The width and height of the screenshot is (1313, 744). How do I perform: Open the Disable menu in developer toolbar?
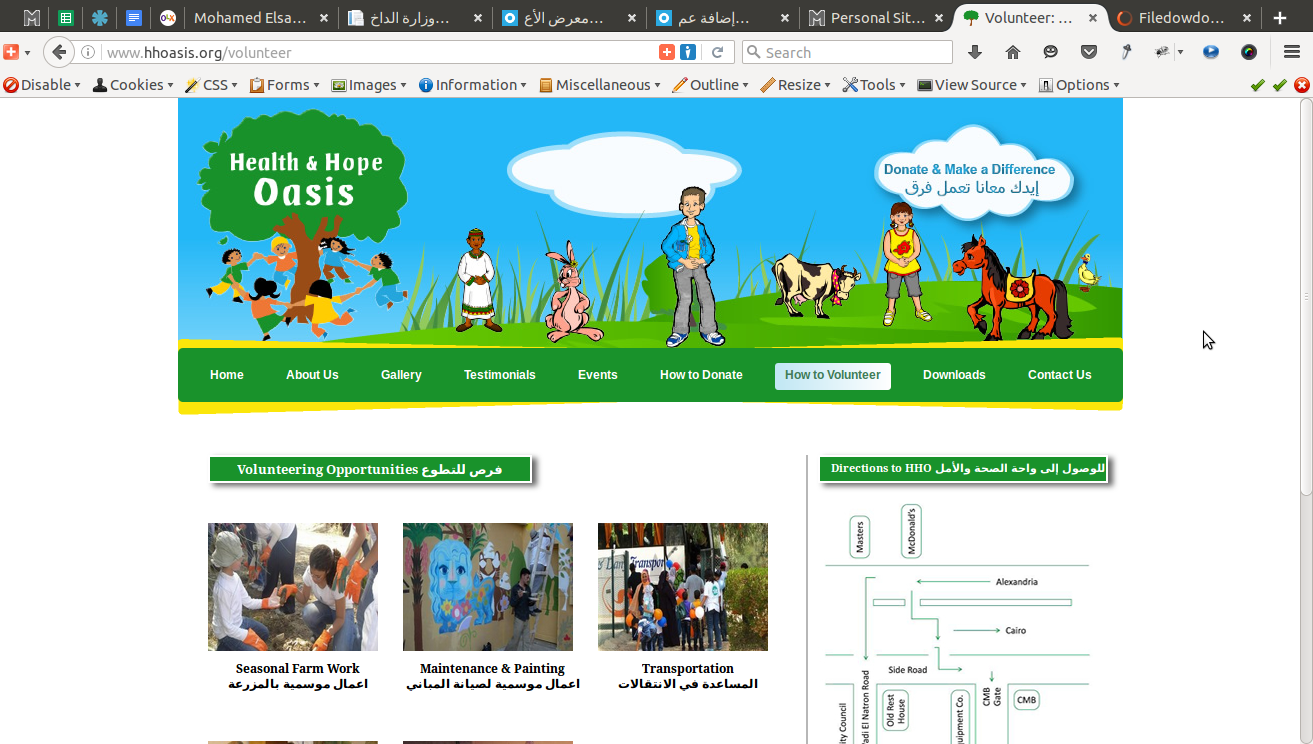(43, 85)
